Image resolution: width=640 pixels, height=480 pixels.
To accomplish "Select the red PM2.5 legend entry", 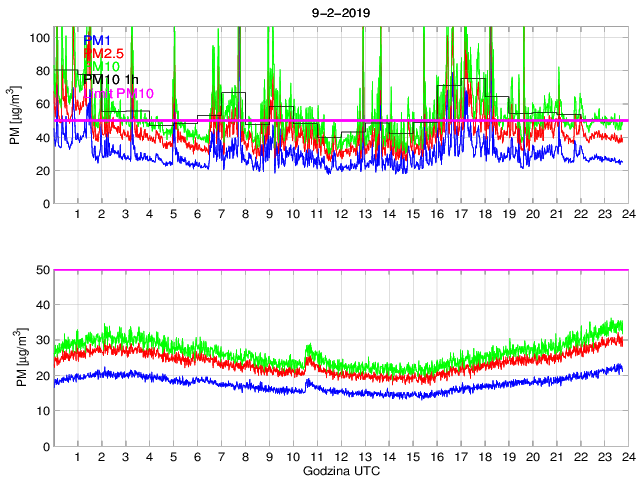I will pyautogui.click(x=103, y=53).
